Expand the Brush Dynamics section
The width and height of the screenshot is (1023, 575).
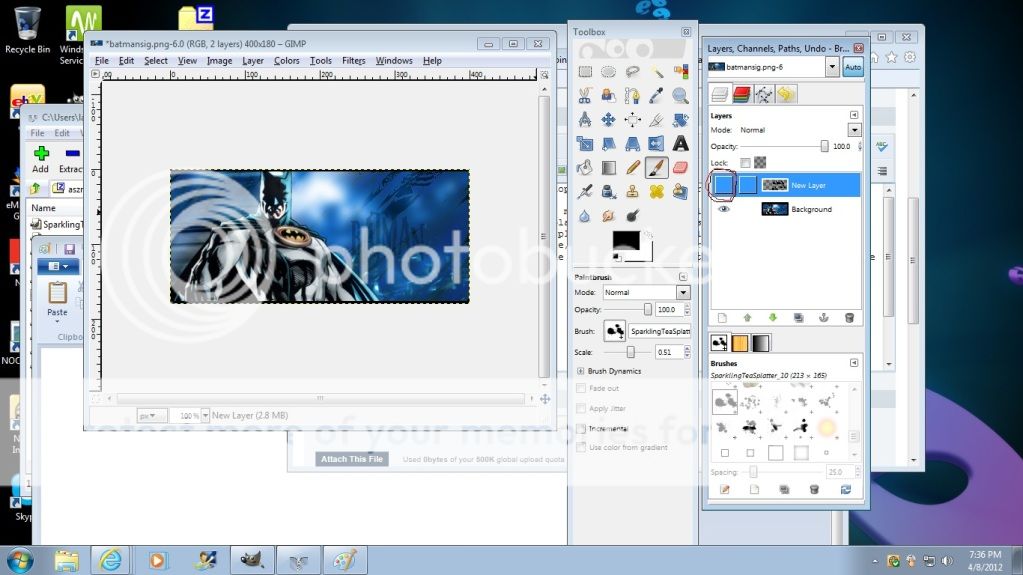click(x=580, y=371)
